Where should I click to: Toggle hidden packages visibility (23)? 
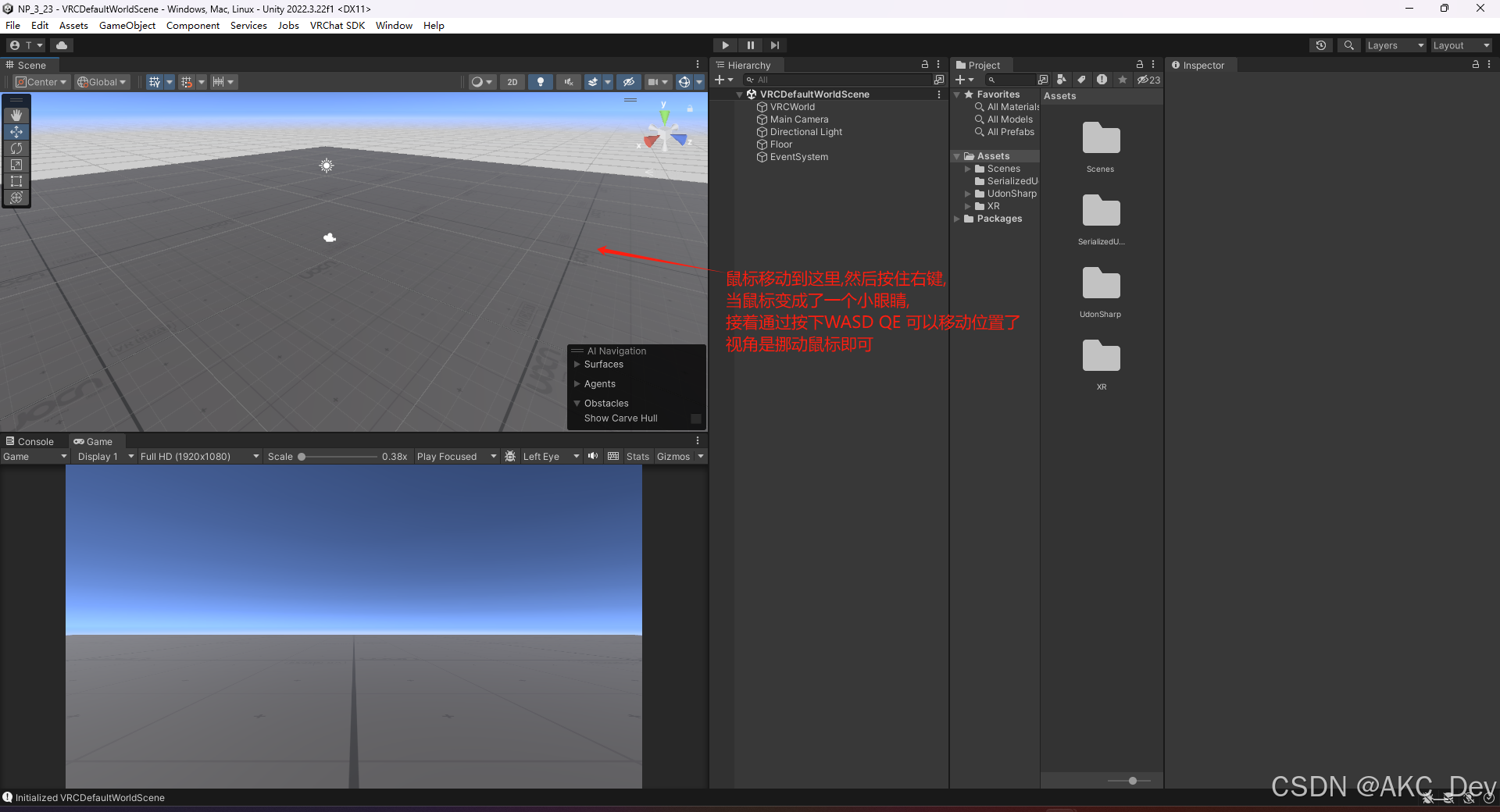(1148, 80)
